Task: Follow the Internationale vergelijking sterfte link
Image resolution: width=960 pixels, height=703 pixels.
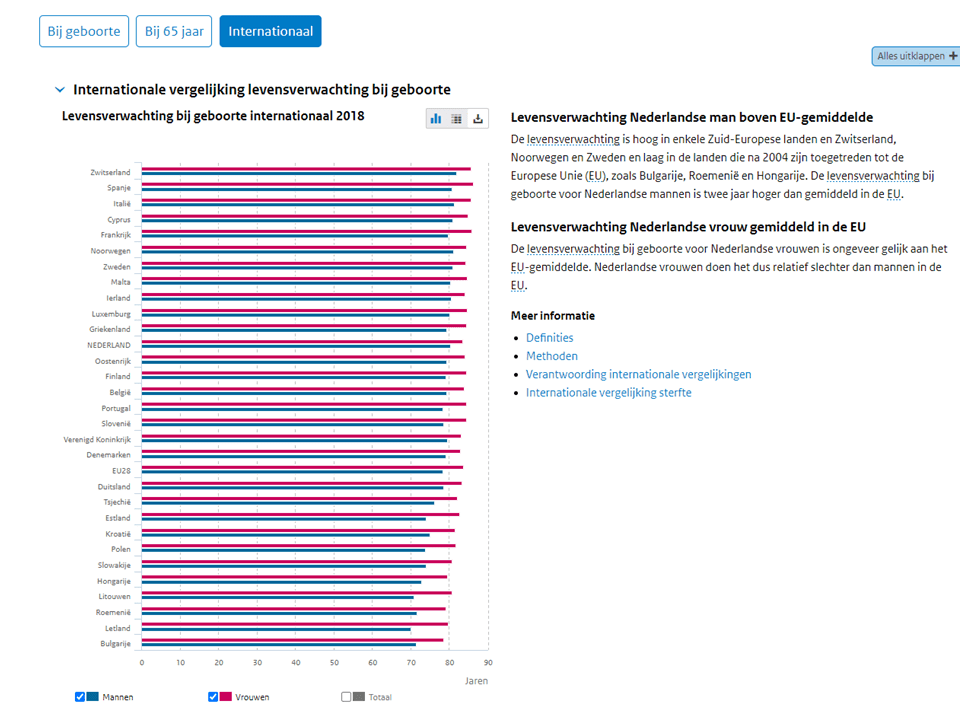Action: click(608, 392)
